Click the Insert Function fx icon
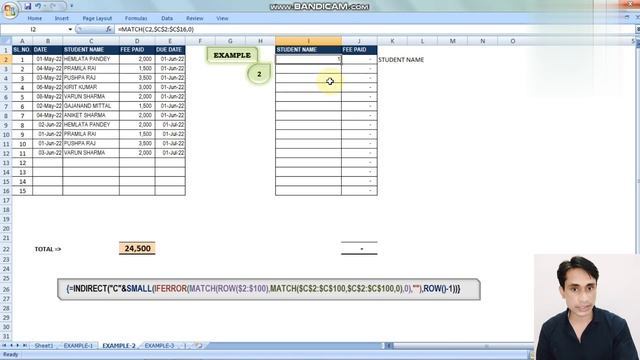The image size is (640, 360). (x=109, y=29)
